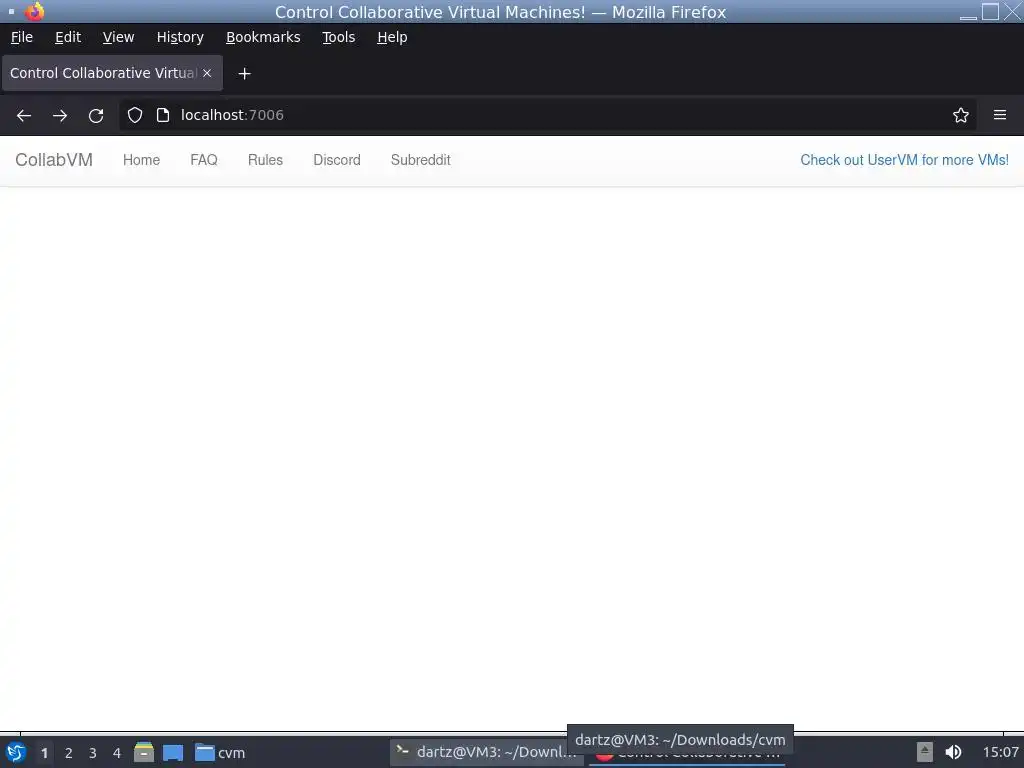Open the File menu
Screen dimensions: 1024x768
click(x=22, y=37)
